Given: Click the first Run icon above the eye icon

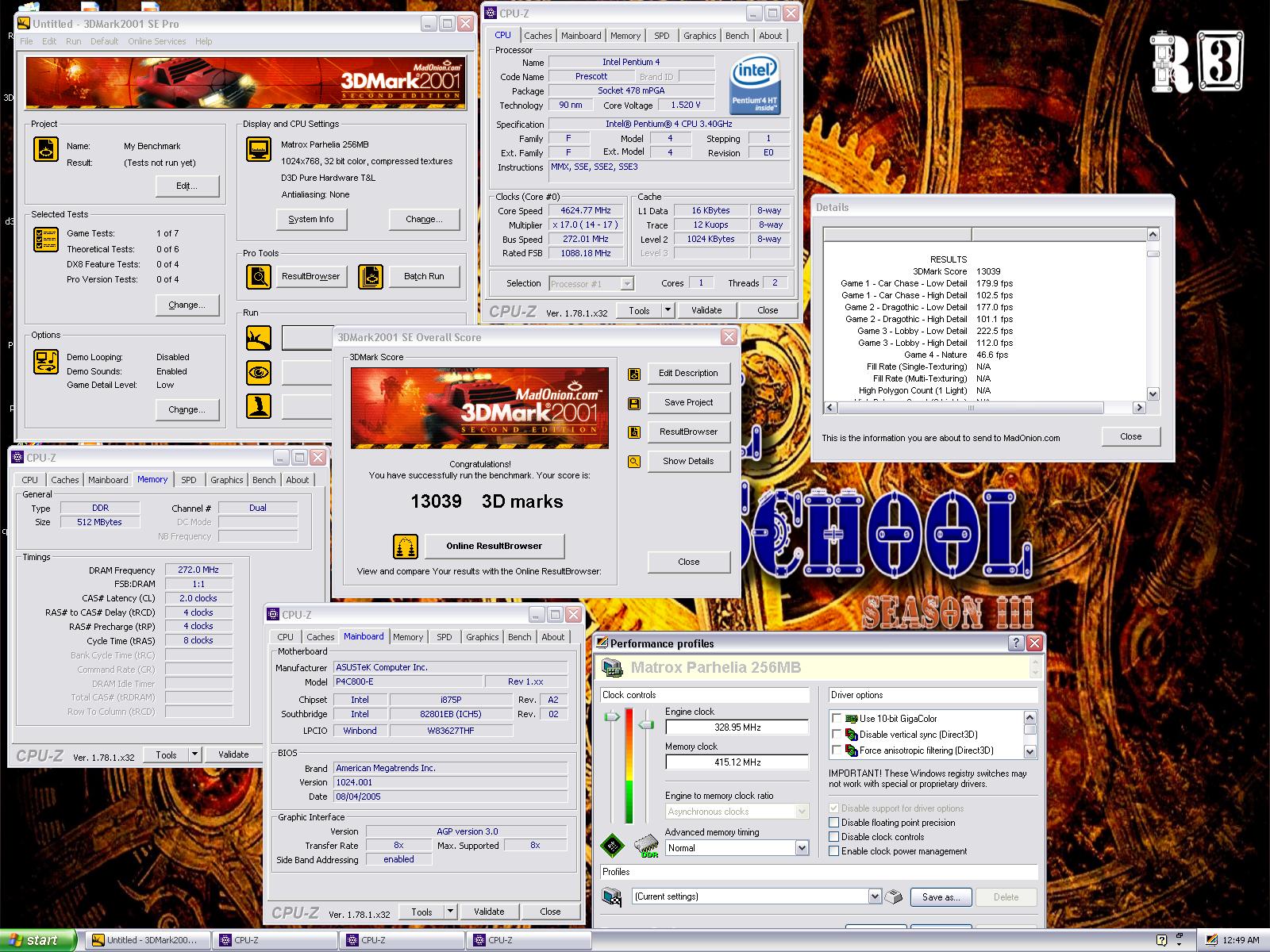Looking at the screenshot, I should (259, 338).
